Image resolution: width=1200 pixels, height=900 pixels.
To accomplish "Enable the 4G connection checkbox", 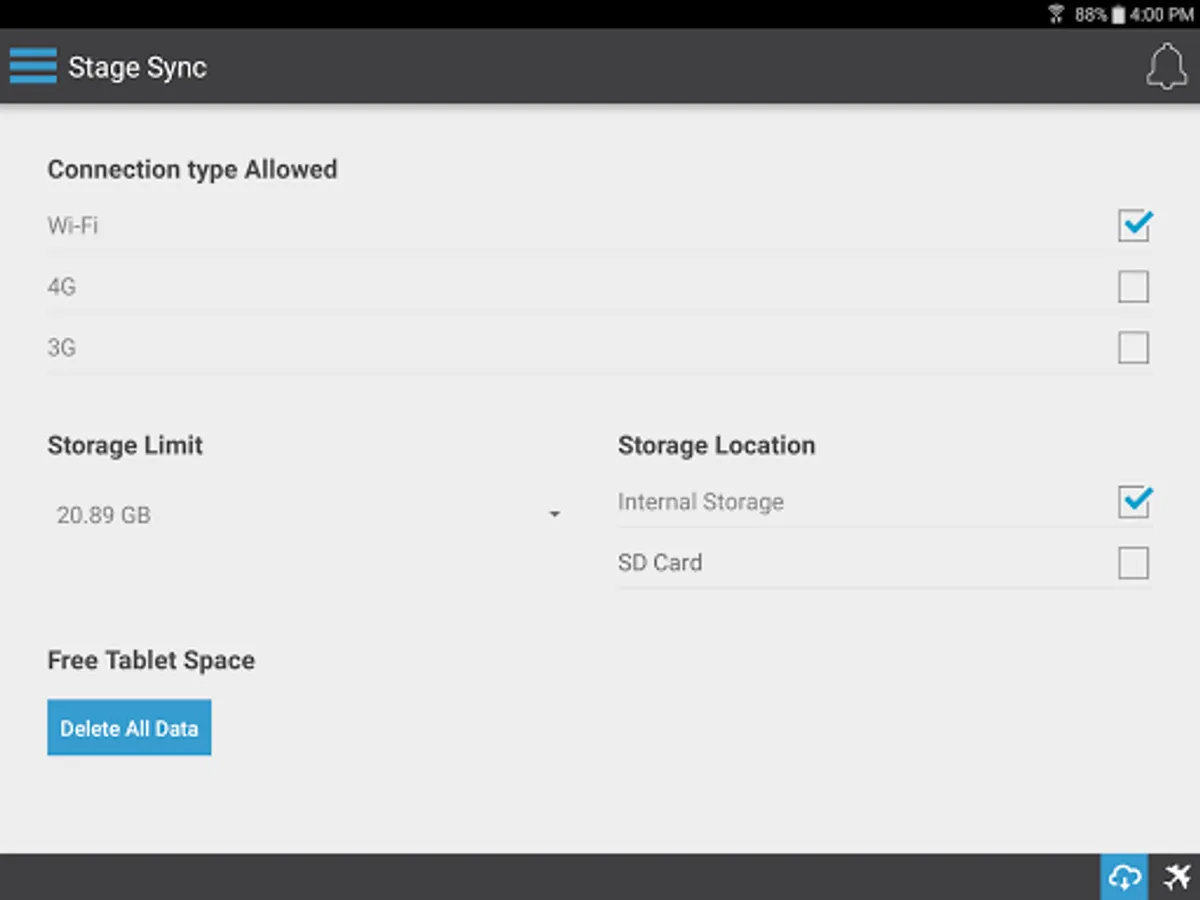I will tap(1133, 287).
